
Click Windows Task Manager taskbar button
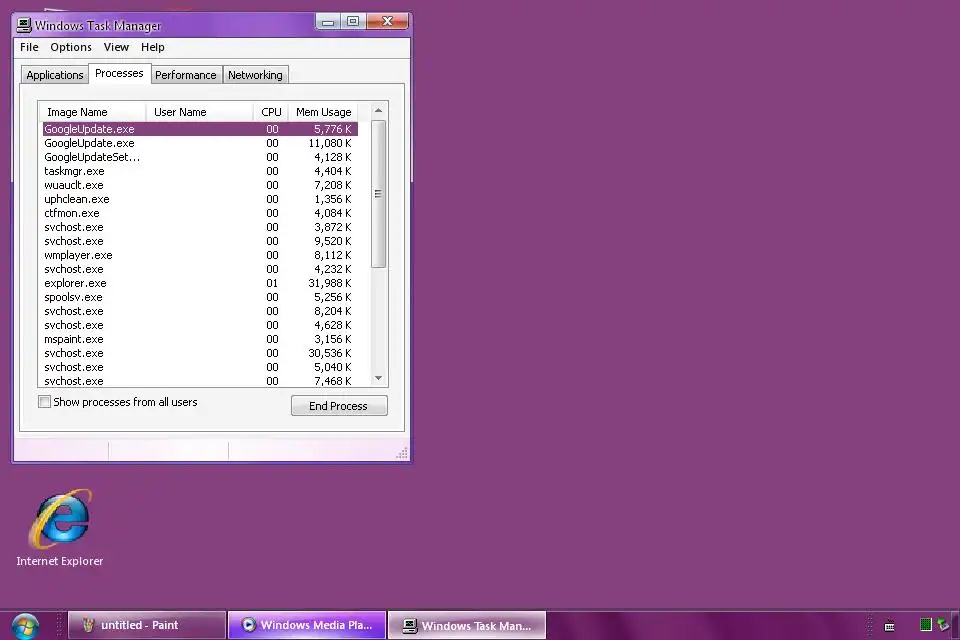[x=467, y=625]
